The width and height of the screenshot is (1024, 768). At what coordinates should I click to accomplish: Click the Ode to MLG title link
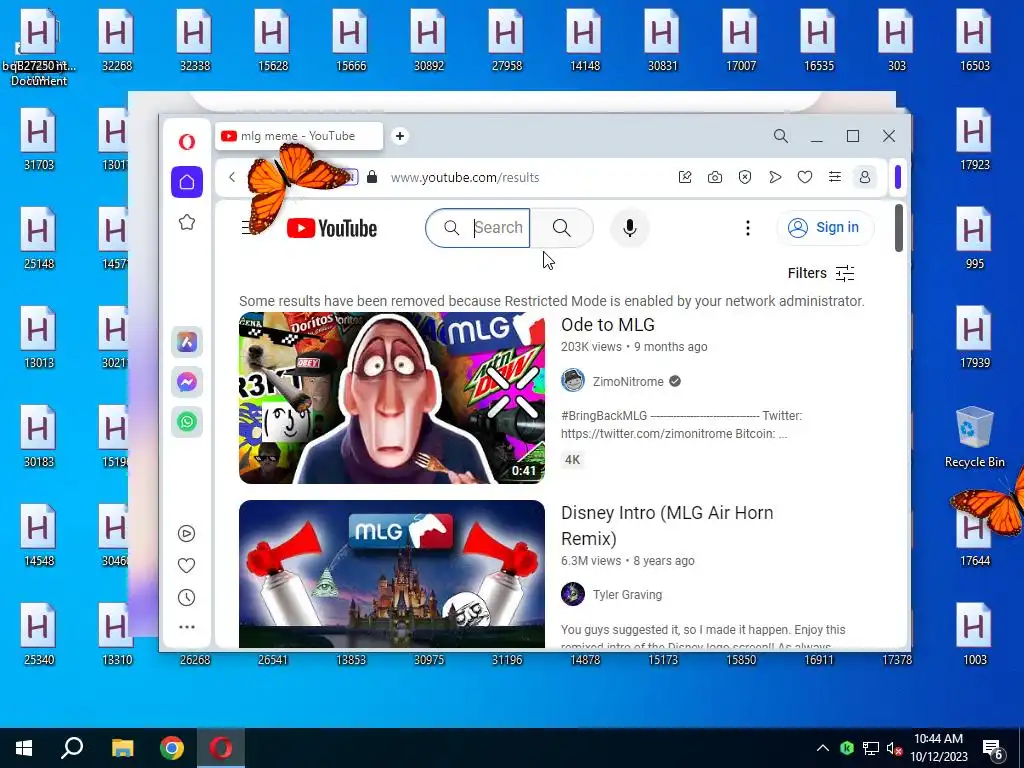(608, 325)
